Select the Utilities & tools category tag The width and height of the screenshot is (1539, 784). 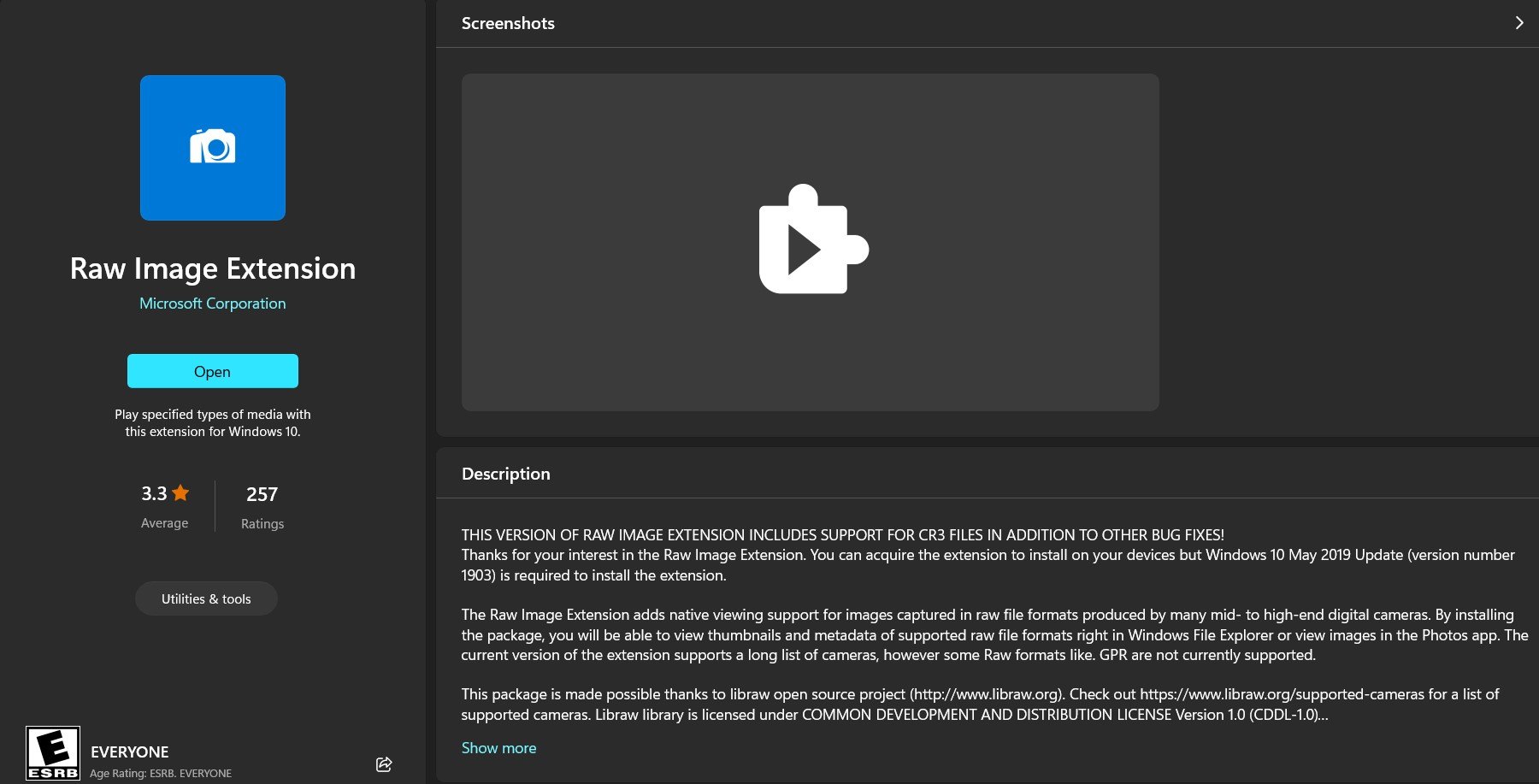click(x=206, y=598)
